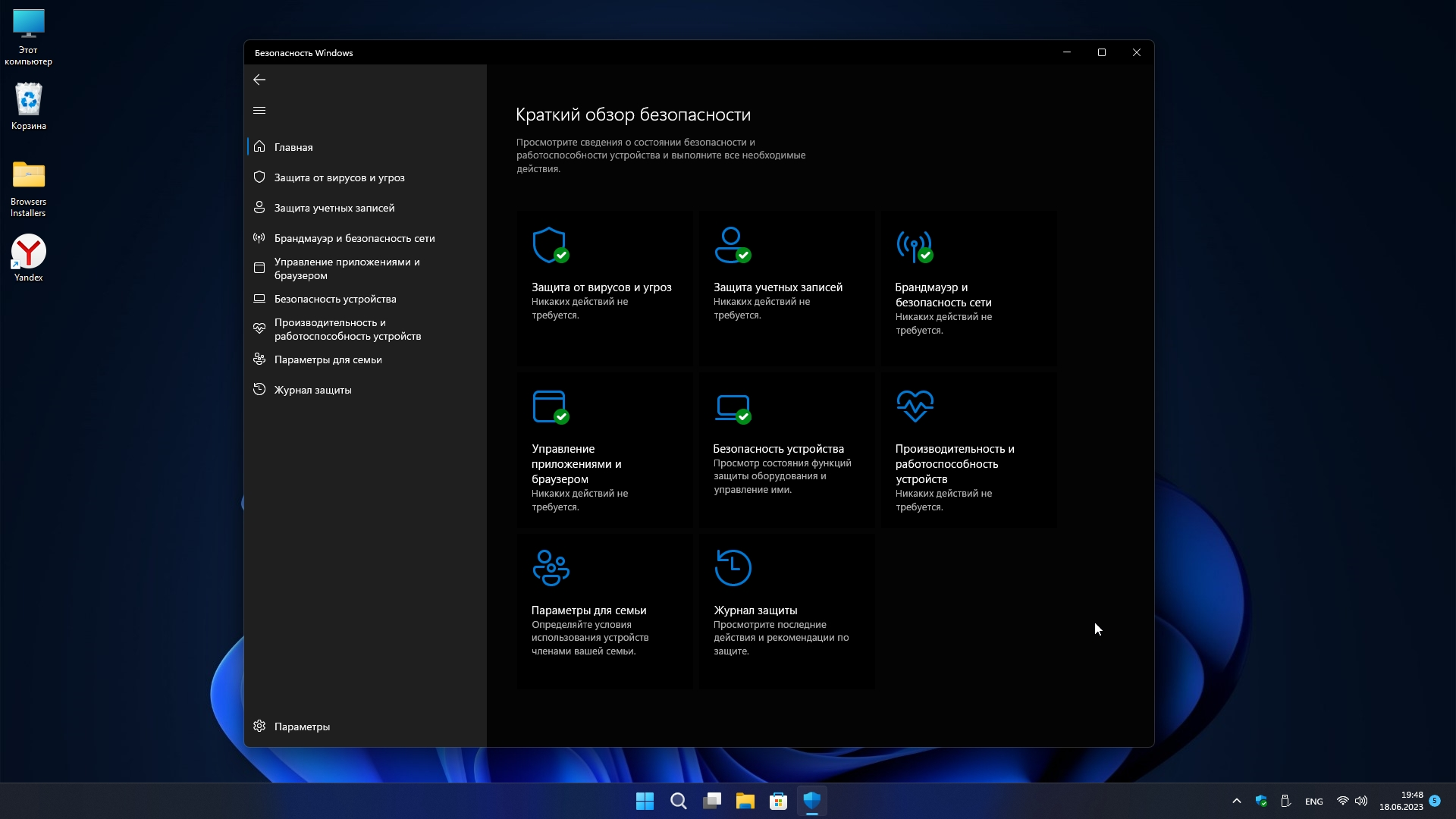Collapse the hamburger navigation menu
The height and width of the screenshot is (819, 1456).
point(259,111)
